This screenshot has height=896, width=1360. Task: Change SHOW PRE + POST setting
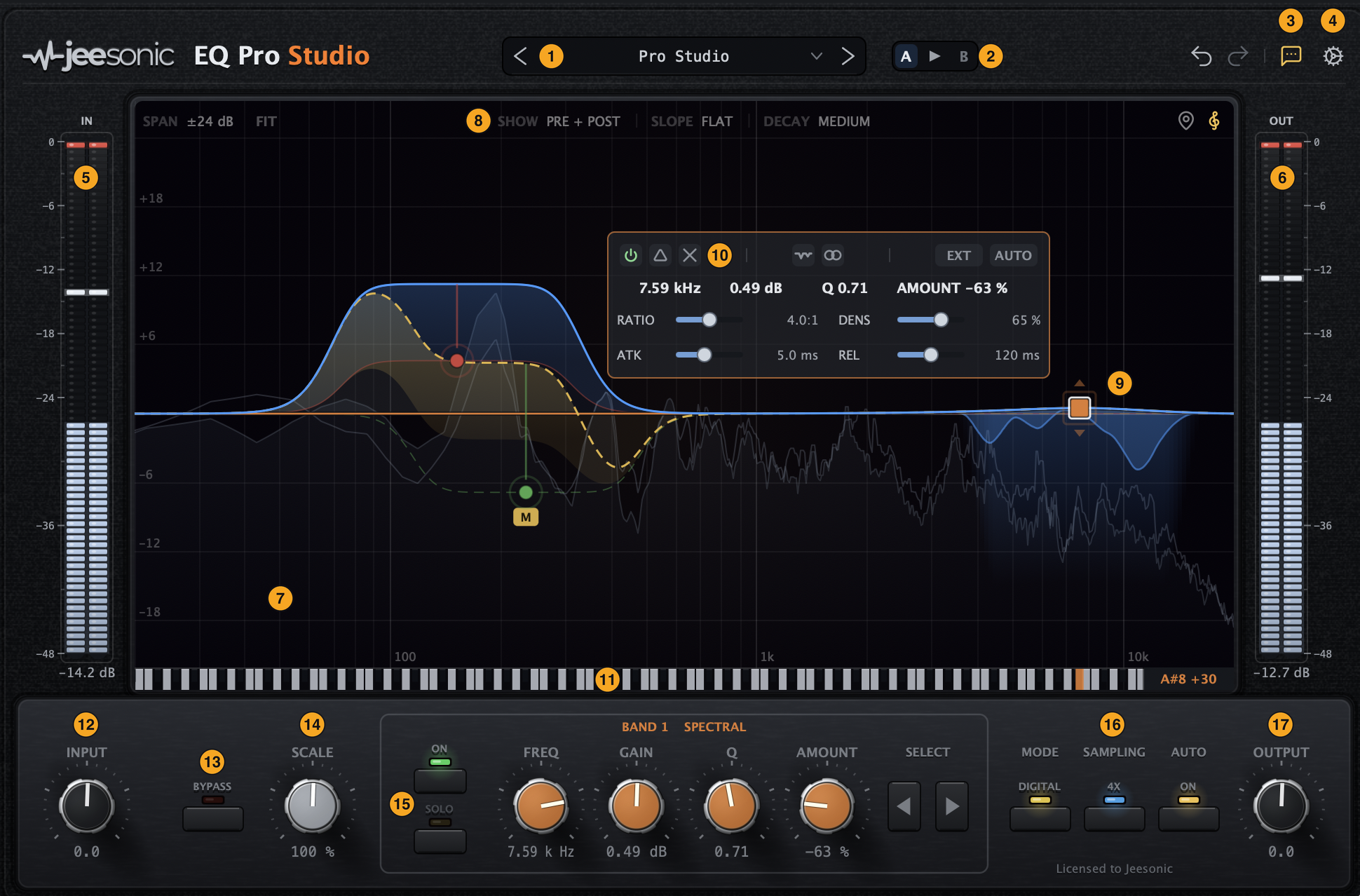tap(559, 121)
